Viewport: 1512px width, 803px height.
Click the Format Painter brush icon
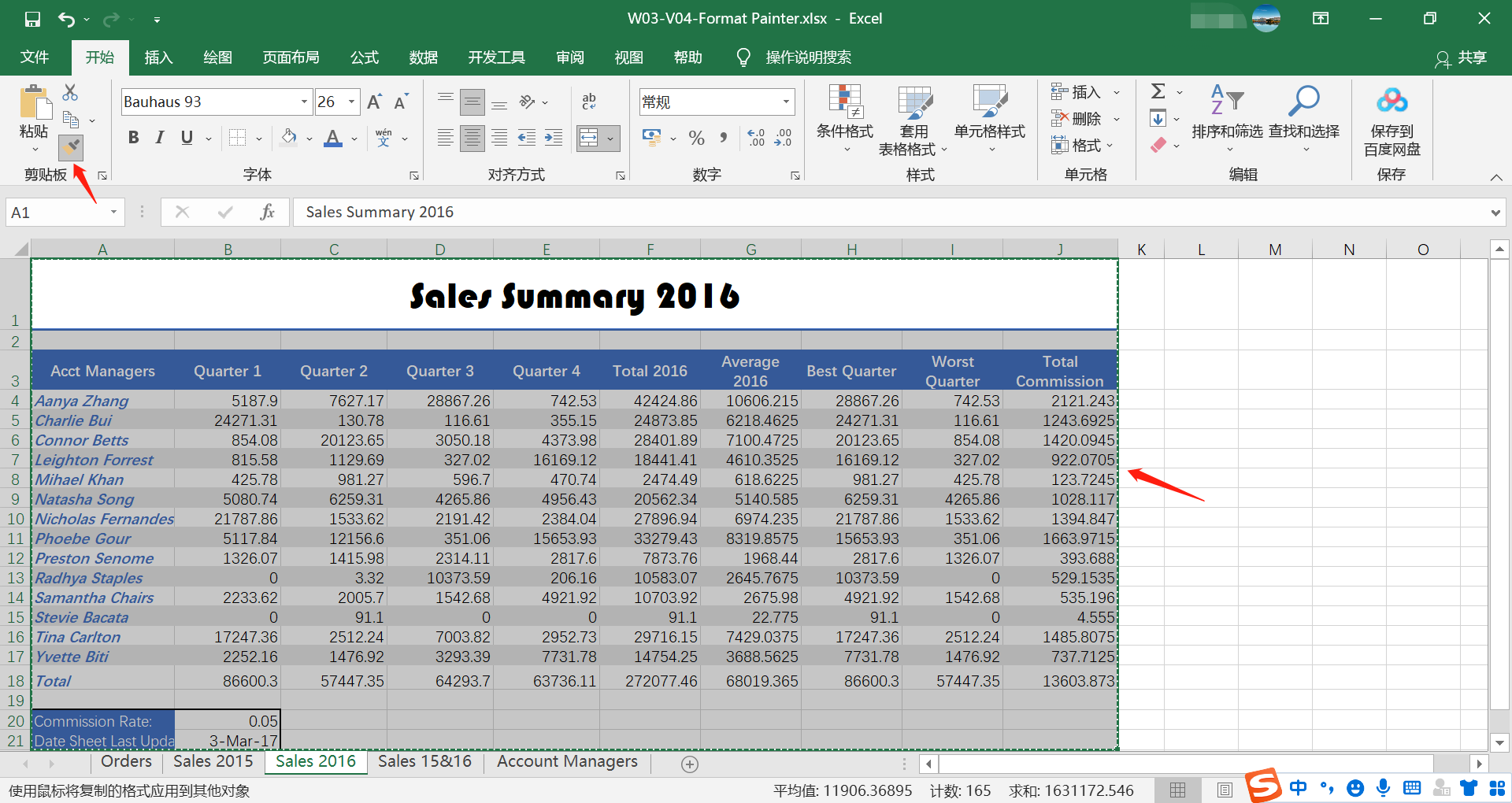71,147
